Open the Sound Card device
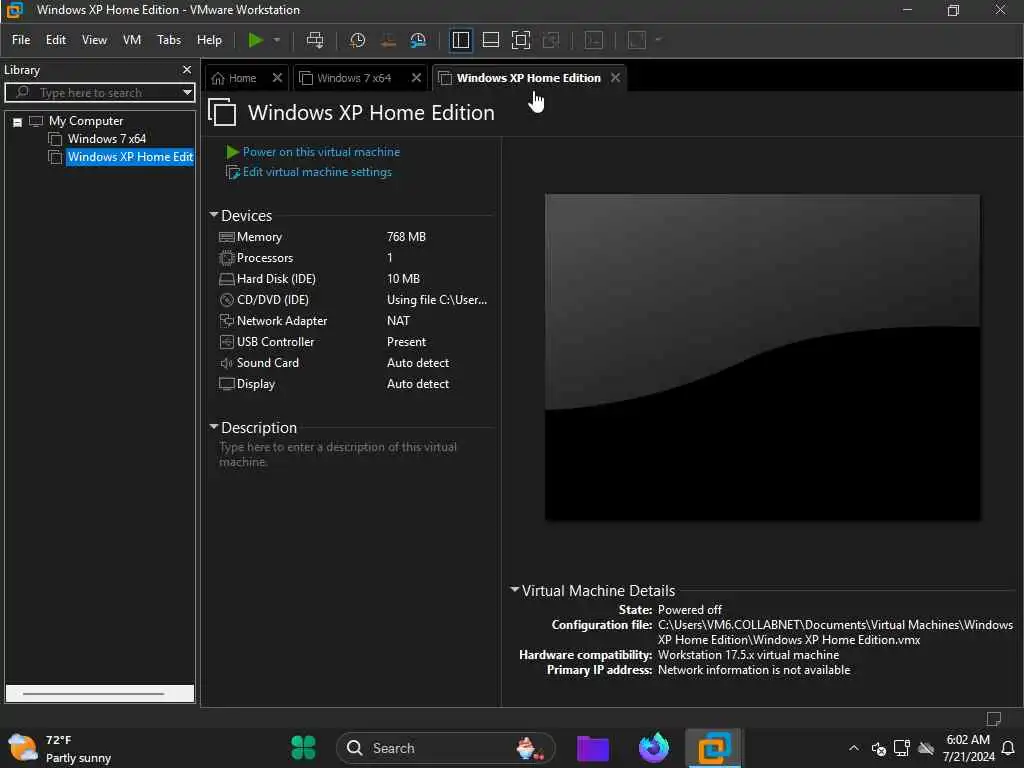 (267, 362)
